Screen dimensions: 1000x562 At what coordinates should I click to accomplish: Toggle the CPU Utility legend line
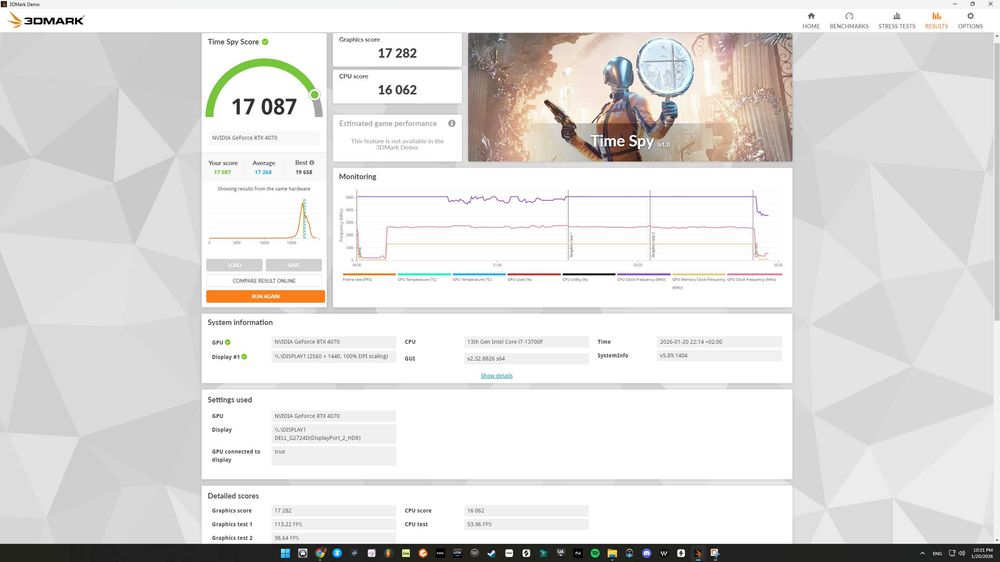[x=589, y=277]
